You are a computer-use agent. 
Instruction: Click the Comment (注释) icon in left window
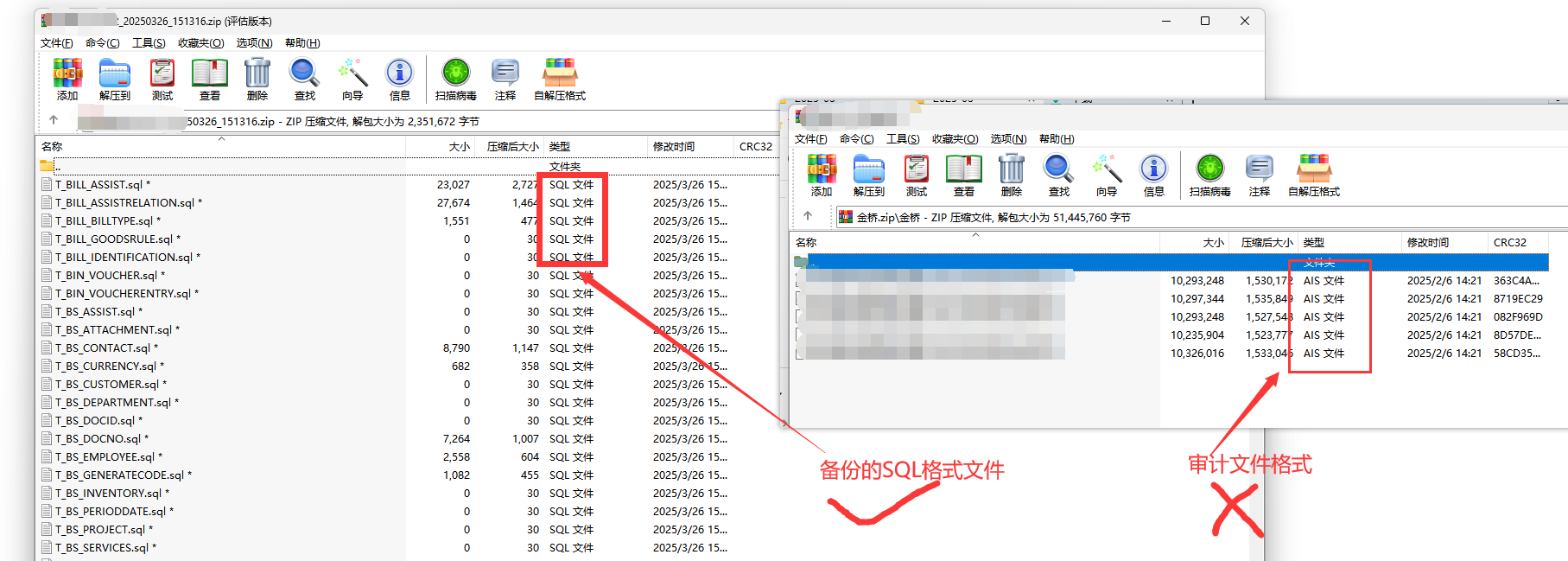point(505,79)
